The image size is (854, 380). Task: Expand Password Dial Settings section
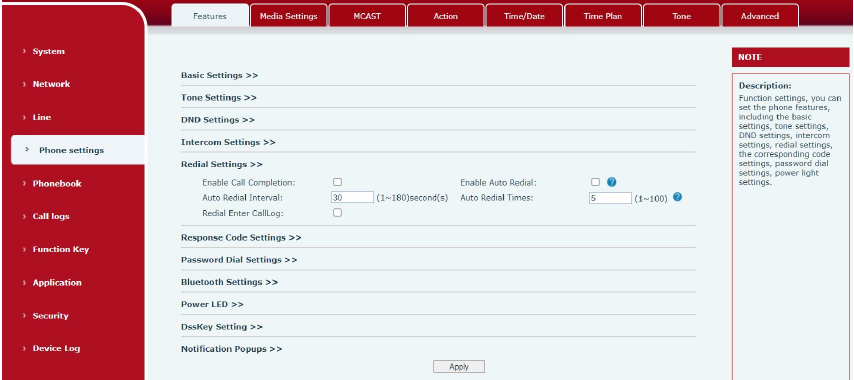239,260
